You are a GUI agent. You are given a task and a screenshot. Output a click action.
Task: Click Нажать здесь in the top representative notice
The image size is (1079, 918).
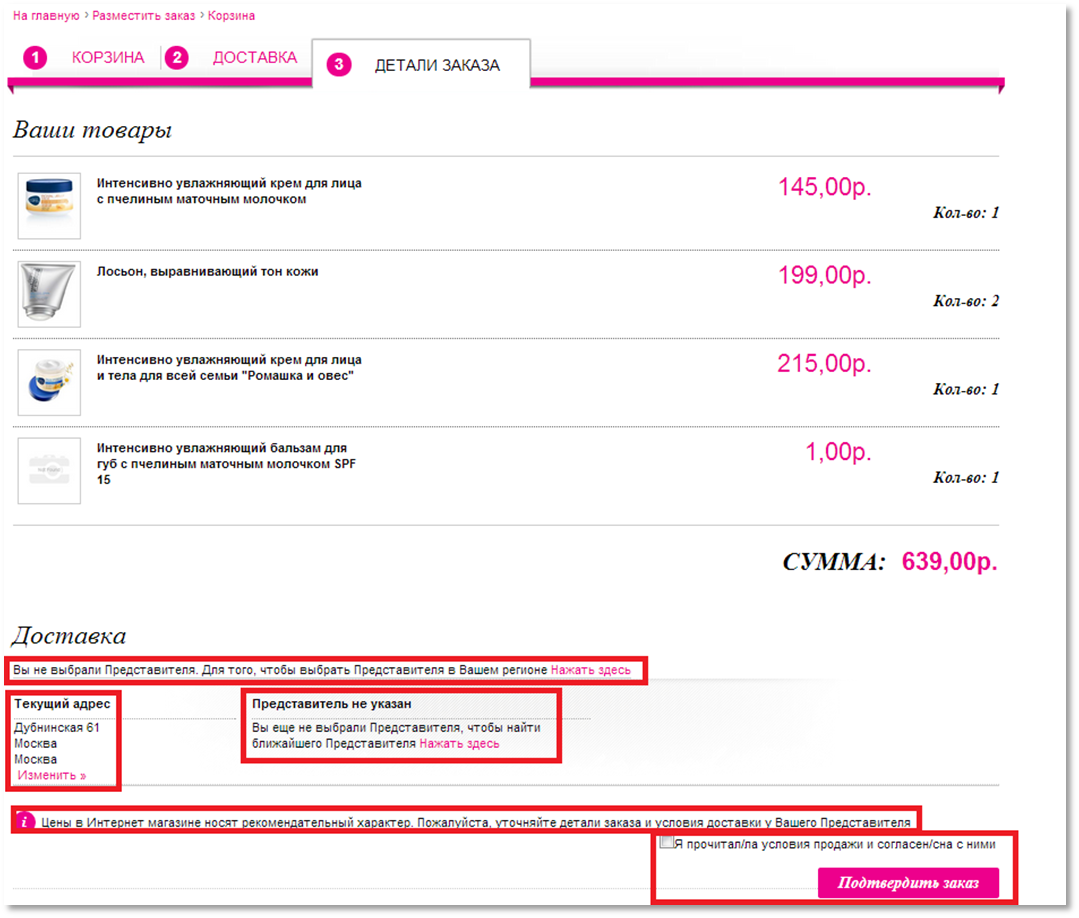tap(590, 670)
